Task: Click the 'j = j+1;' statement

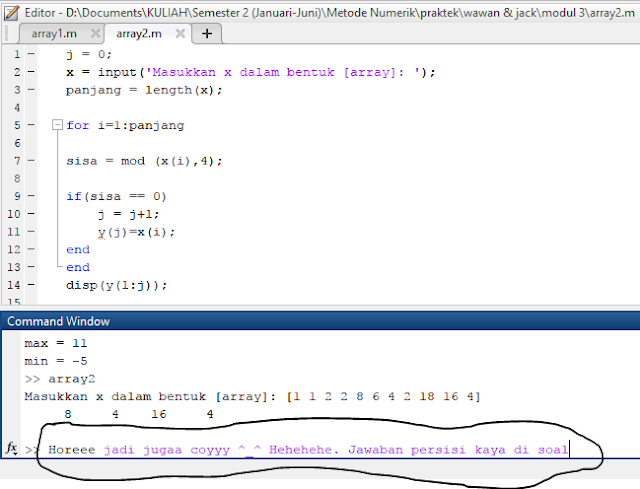Action: [x=128, y=214]
